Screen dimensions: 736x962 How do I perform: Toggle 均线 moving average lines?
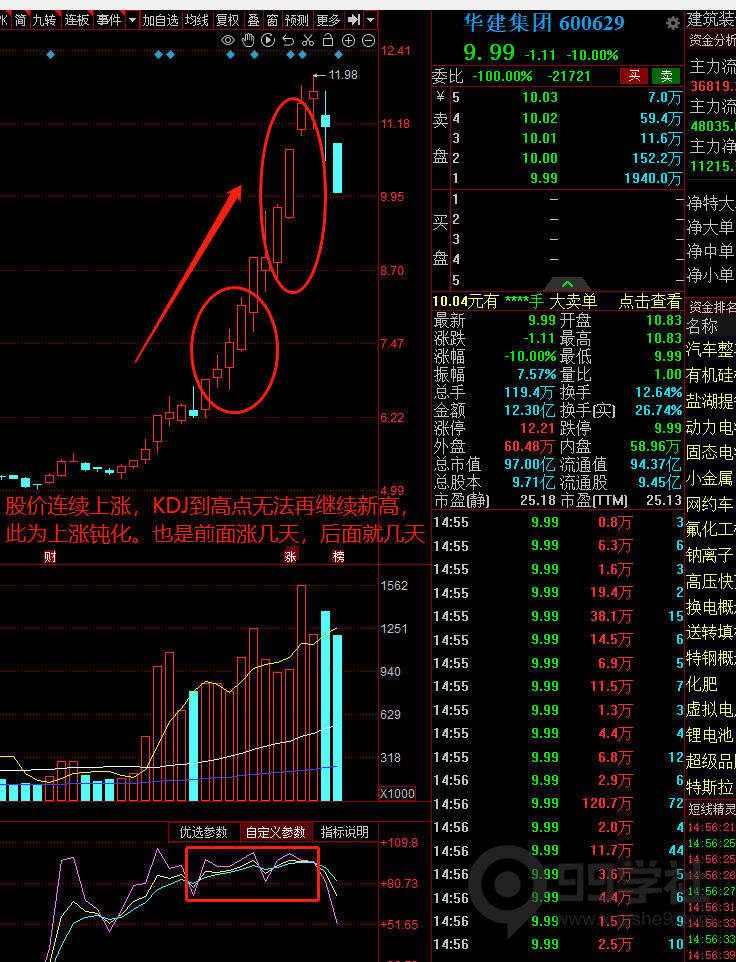[197, 19]
